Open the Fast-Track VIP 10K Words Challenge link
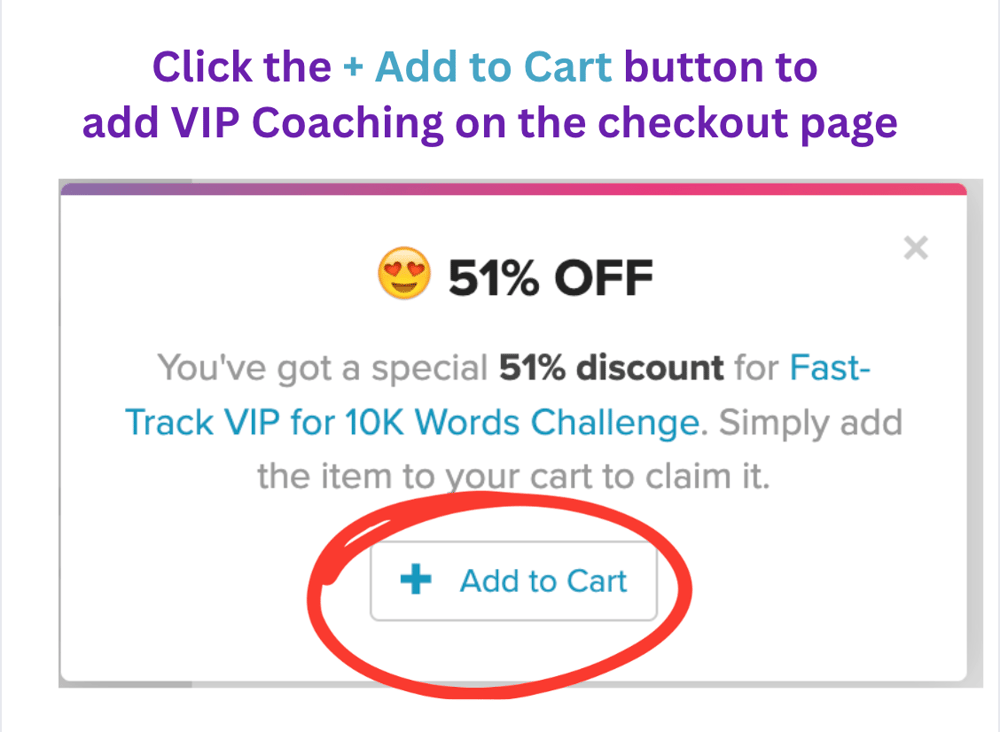1000x732 pixels. (x=411, y=422)
